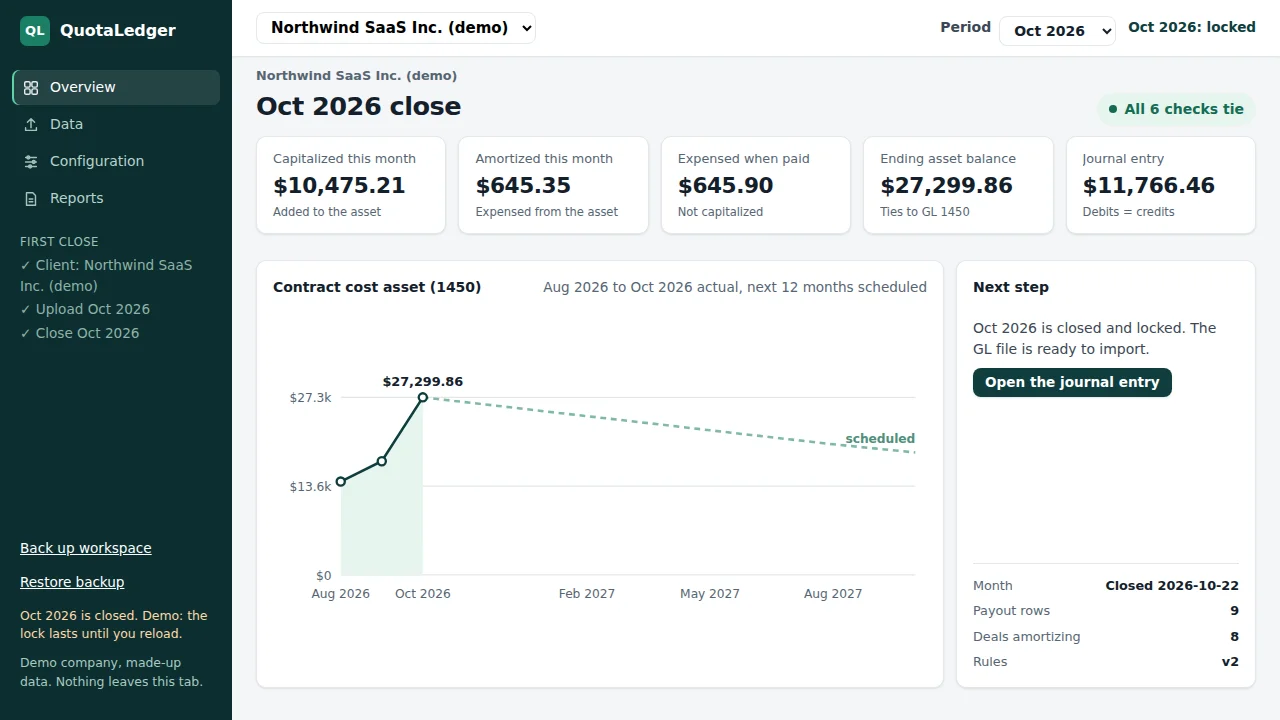Viewport: 1280px width, 720px height.
Task: Click the 'Close Oct 2026' checklist item
Action: 80,333
